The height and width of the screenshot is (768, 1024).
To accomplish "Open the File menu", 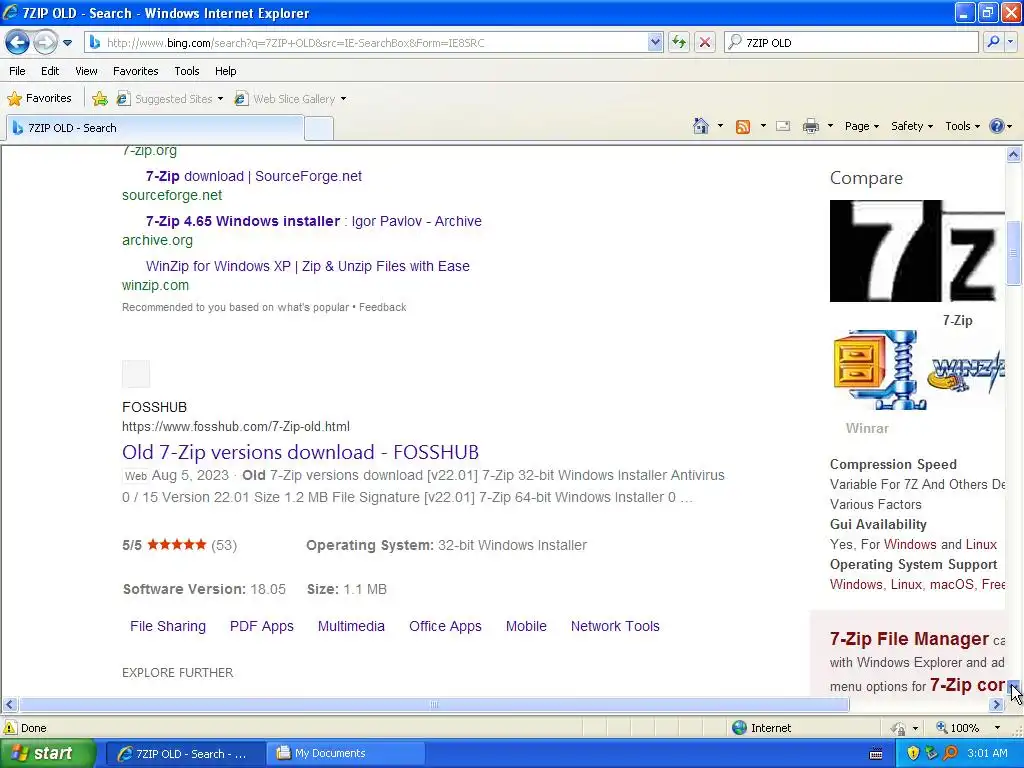I will 18,71.
